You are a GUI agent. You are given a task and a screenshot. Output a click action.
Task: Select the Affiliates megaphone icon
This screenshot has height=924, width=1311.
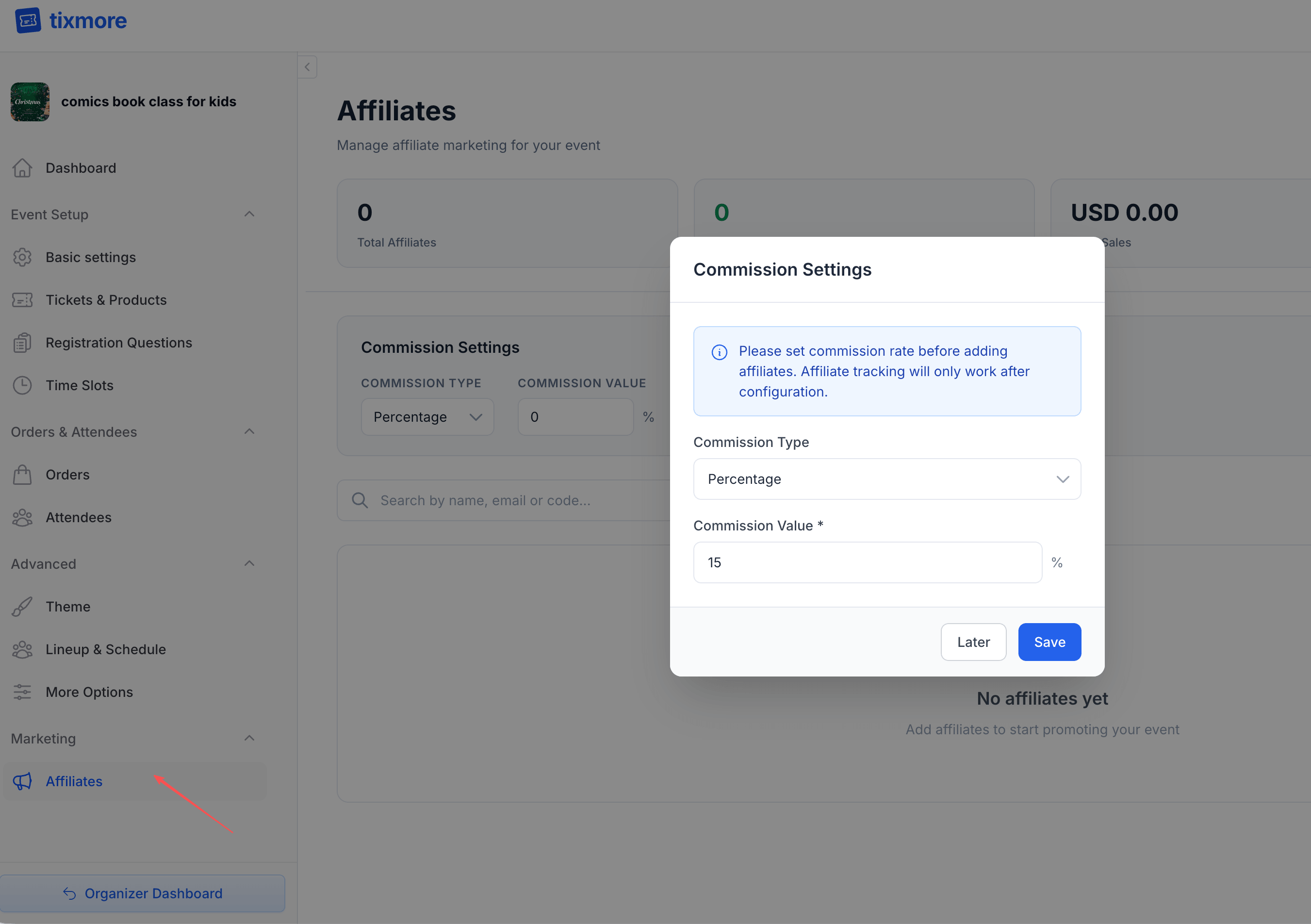[22, 781]
